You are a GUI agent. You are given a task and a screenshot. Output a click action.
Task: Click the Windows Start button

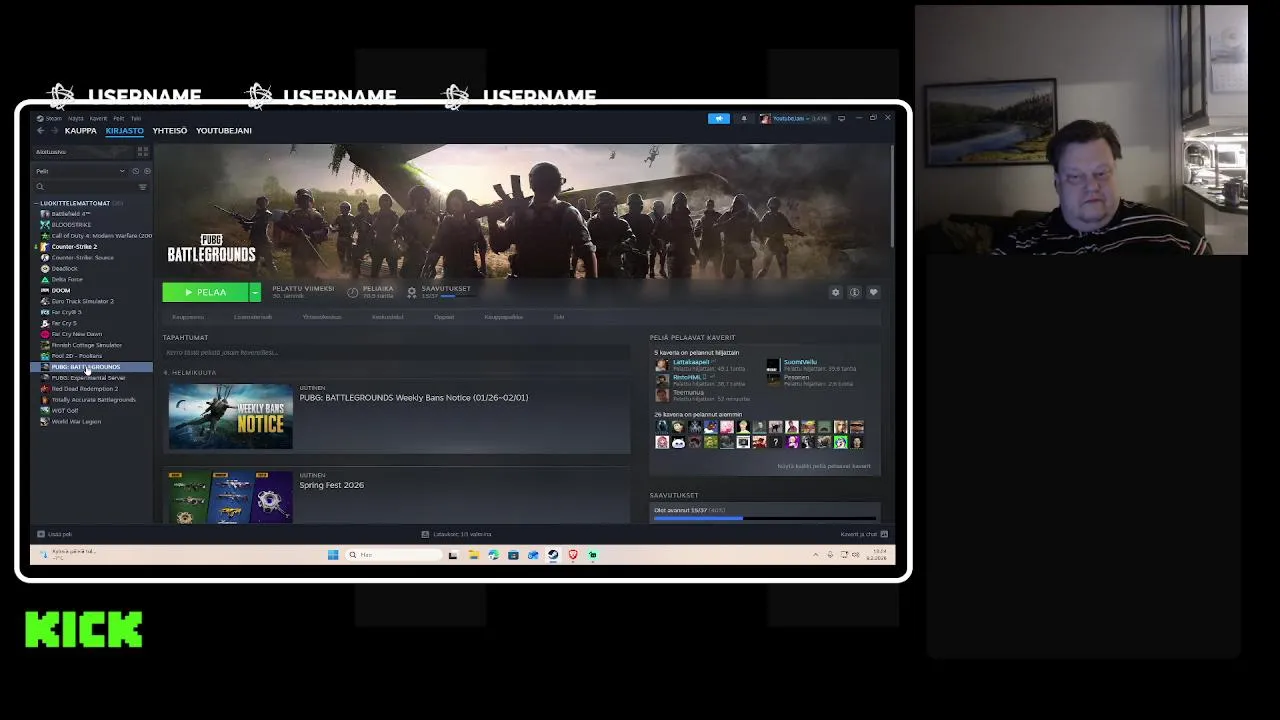point(333,555)
